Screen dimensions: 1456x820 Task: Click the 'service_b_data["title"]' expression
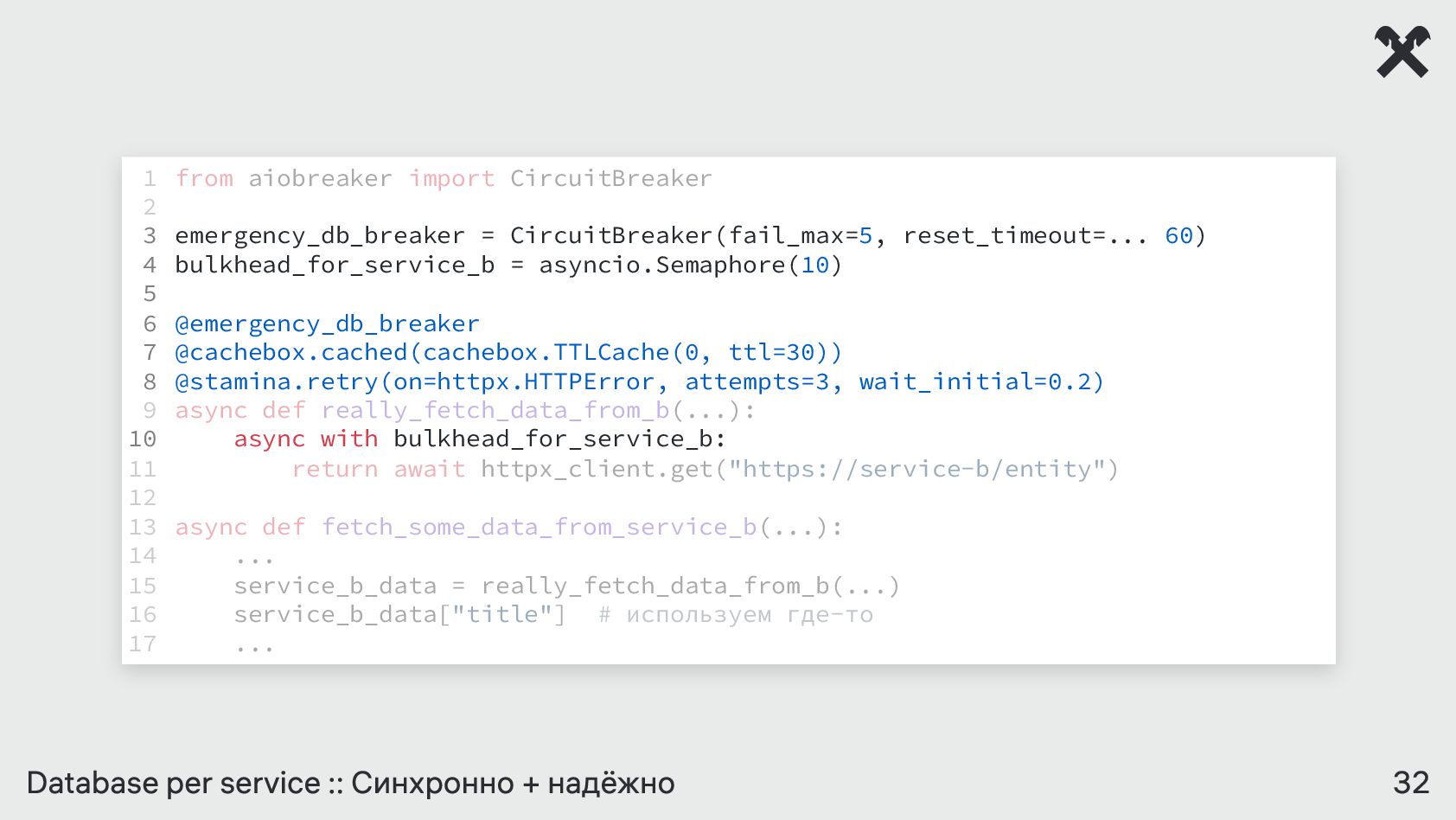[x=399, y=614]
